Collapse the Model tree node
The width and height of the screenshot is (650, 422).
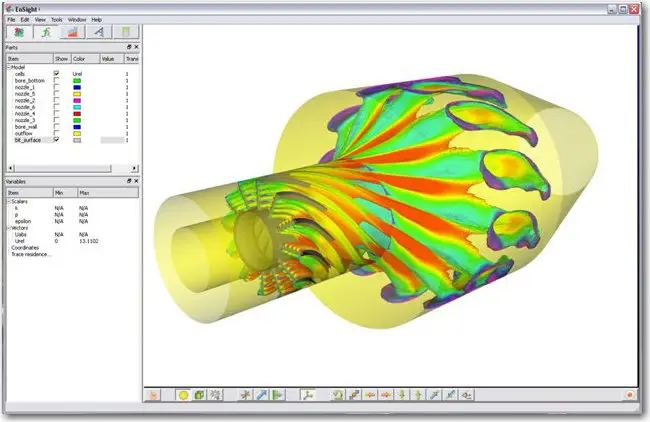(x=9, y=67)
